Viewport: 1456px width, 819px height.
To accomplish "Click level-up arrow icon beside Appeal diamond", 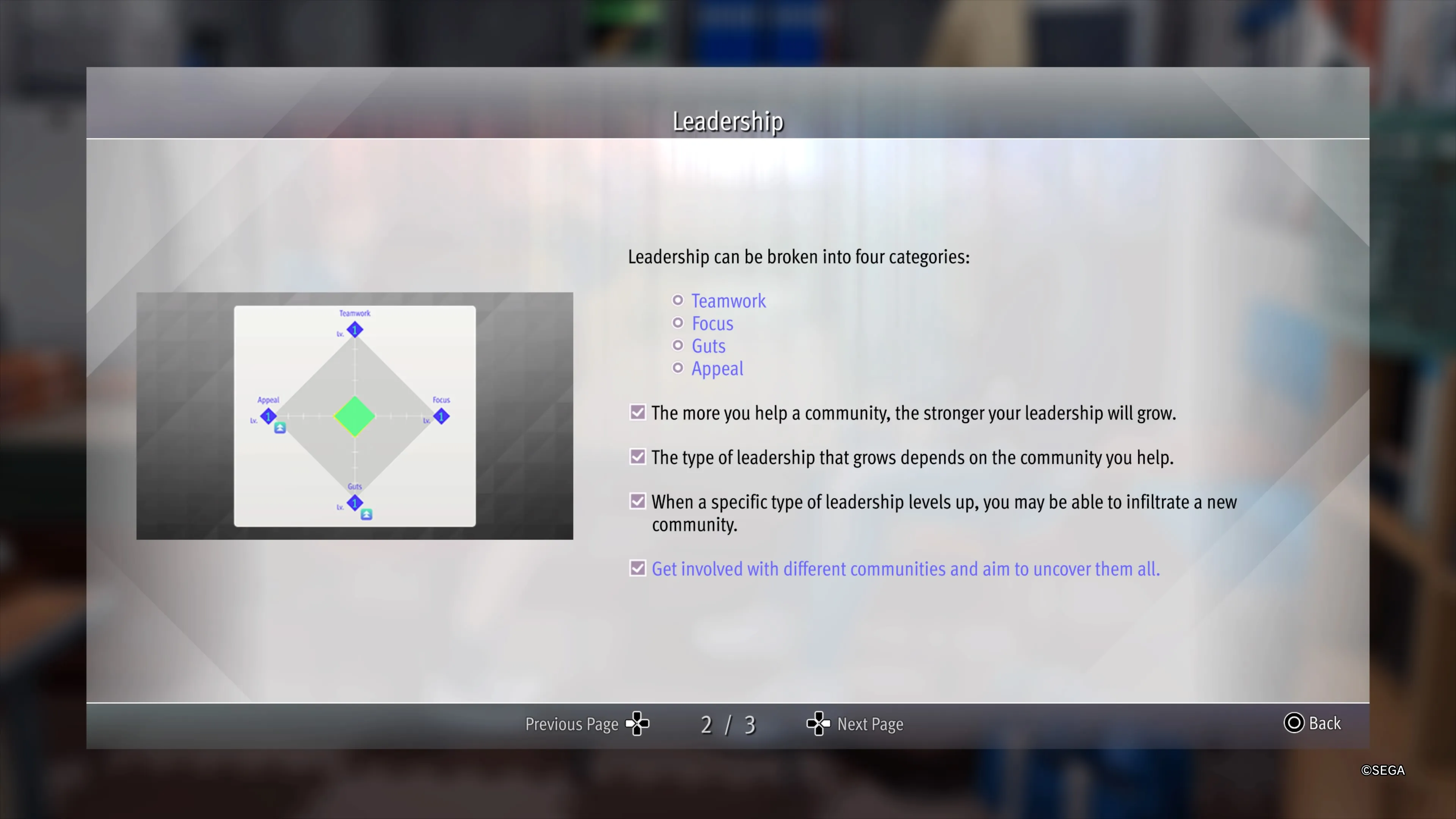I will [280, 428].
